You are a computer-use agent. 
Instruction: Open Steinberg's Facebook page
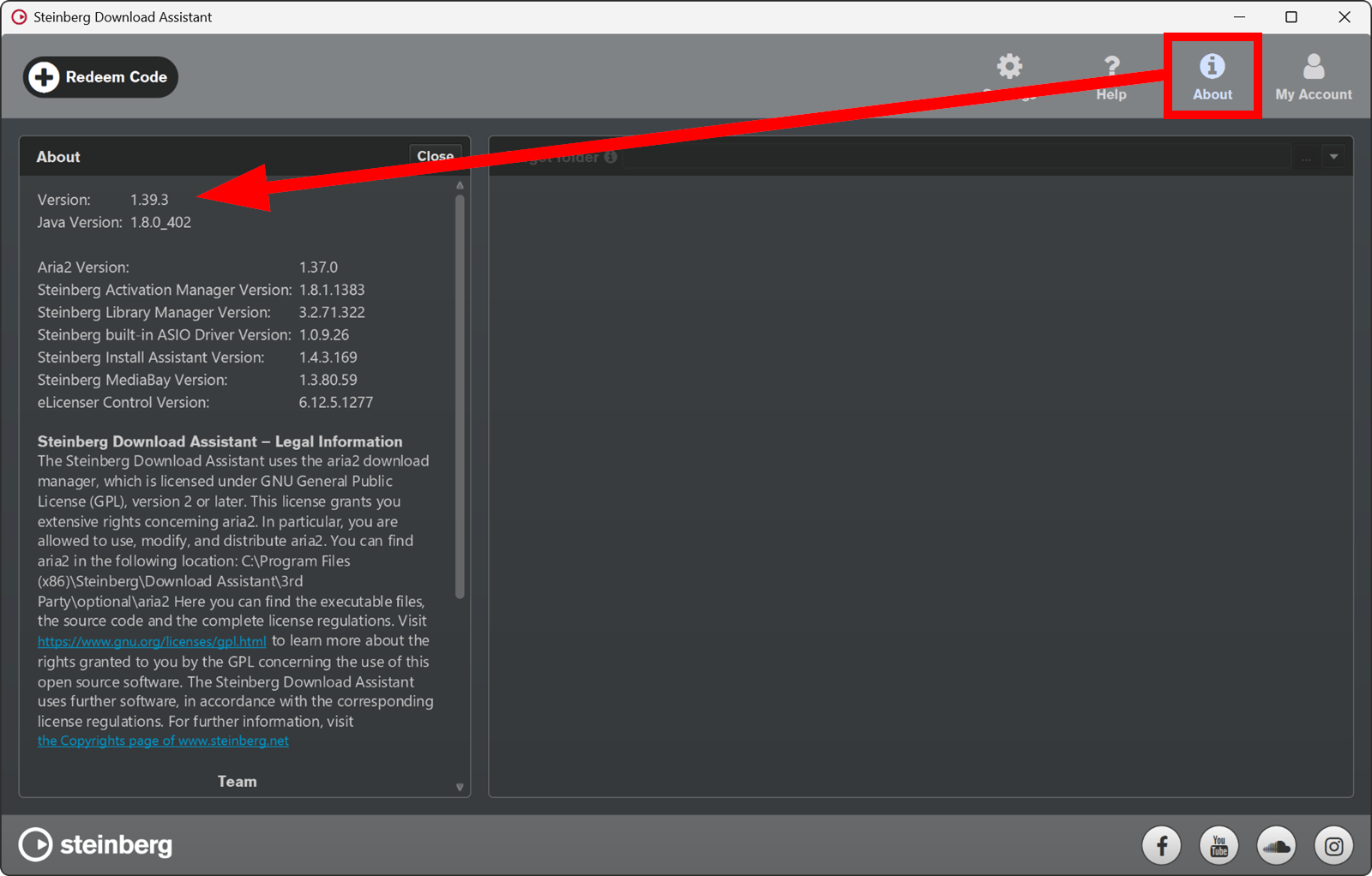1162,846
